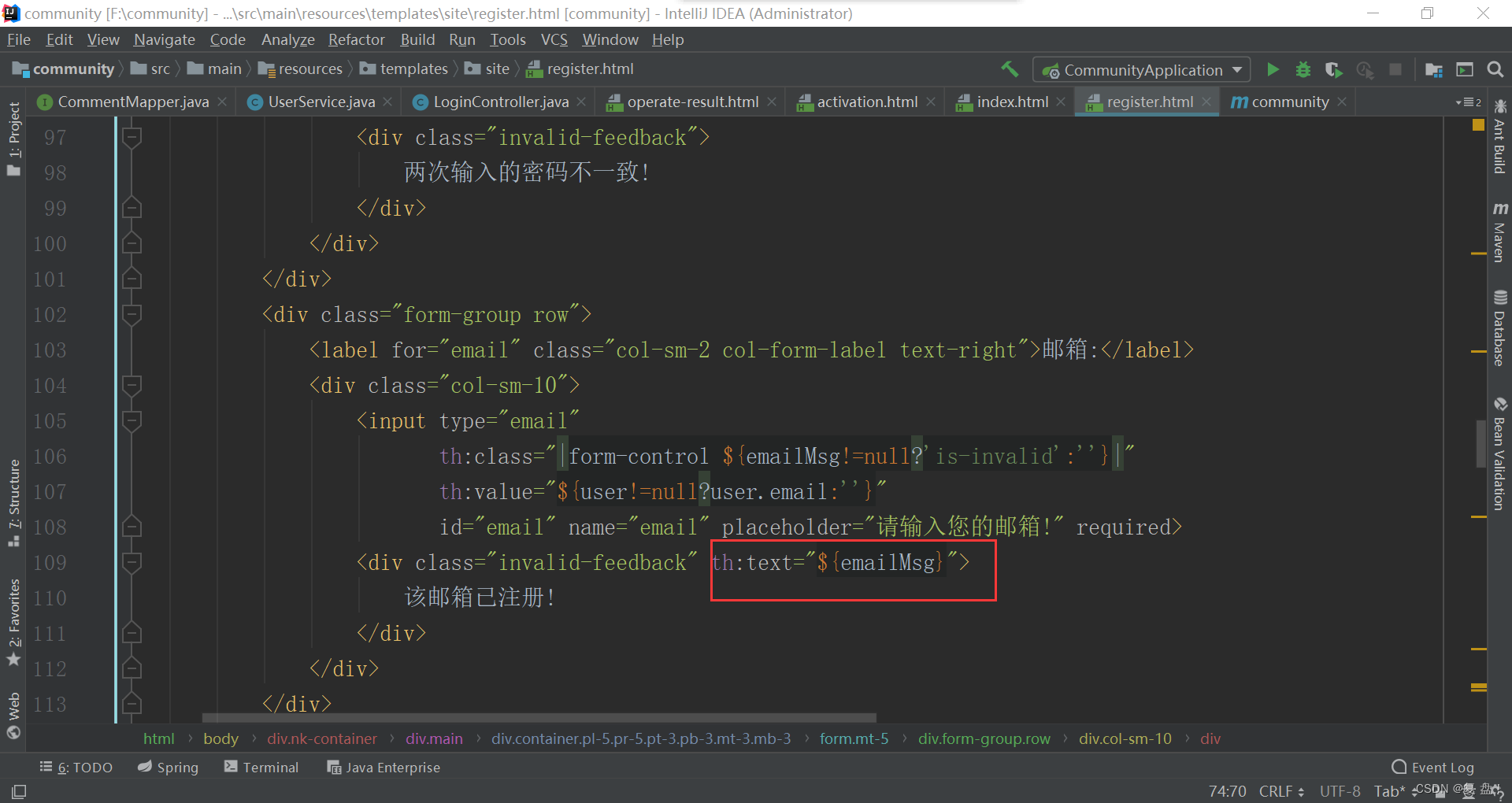The width and height of the screenshot is (1512, 803).
Task: Open the Web tool window
Action: pyautogui.click(x=14, y=715)
